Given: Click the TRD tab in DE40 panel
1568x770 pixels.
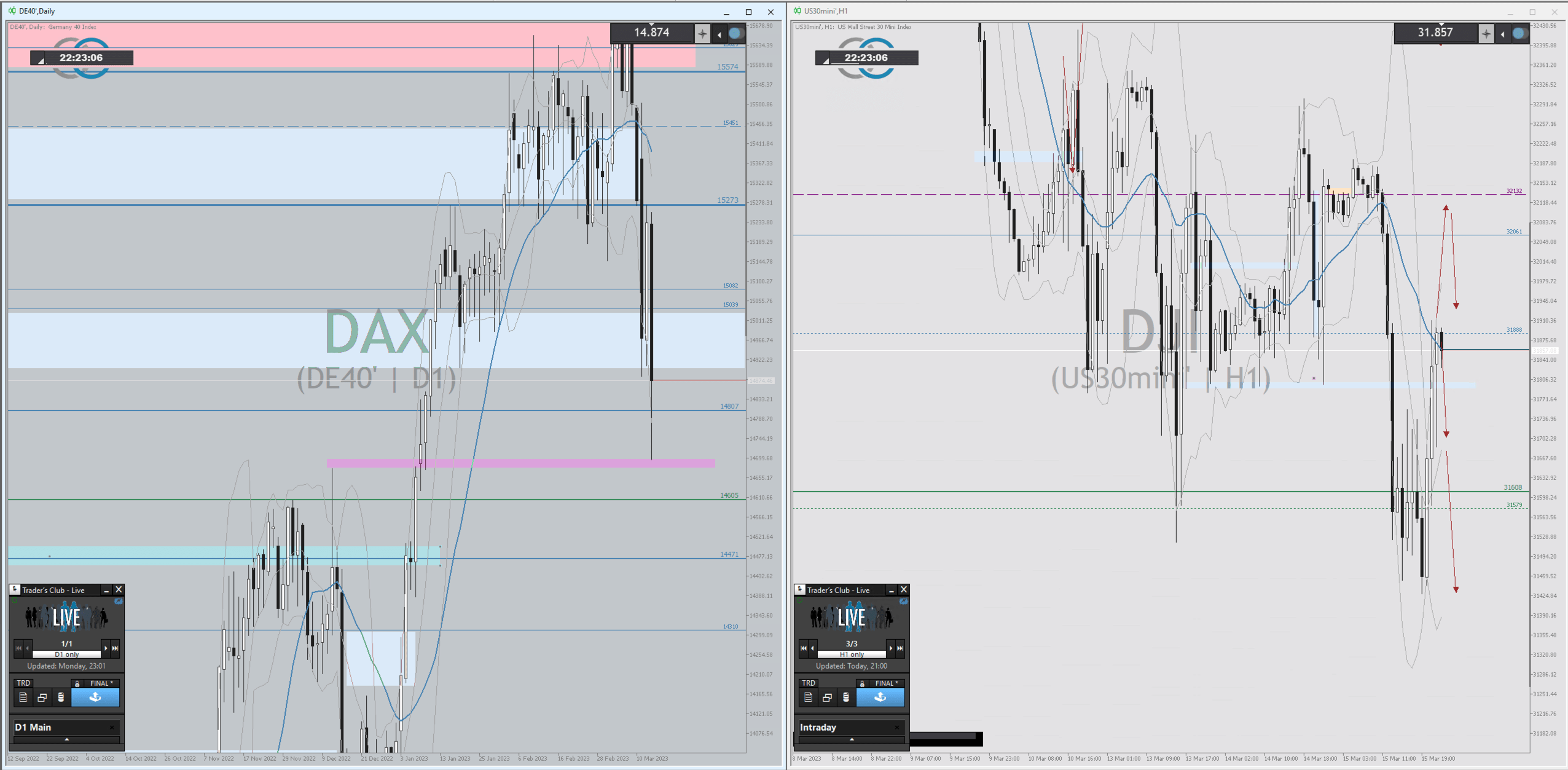Looking at the screenshot, I should [23, 683].
